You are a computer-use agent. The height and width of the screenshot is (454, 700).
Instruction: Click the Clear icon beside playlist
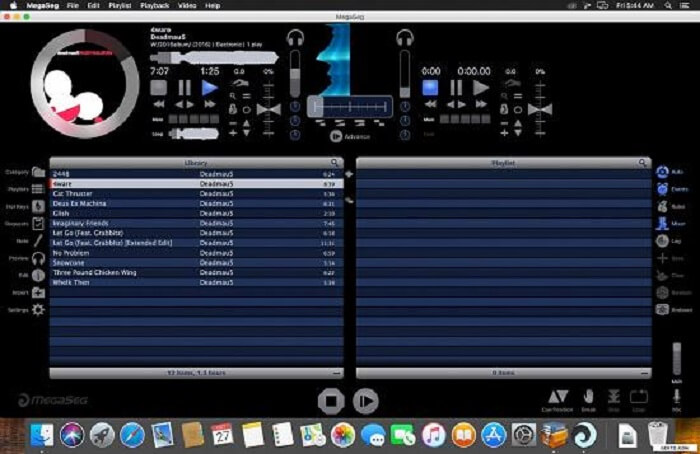[x=662, y=276]
